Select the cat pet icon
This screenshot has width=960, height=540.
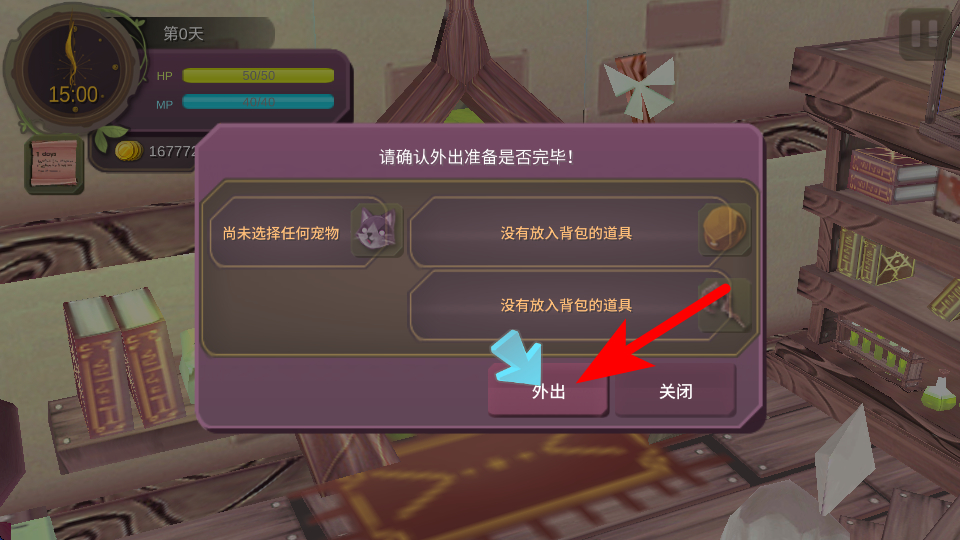click(x=377, y=230)
